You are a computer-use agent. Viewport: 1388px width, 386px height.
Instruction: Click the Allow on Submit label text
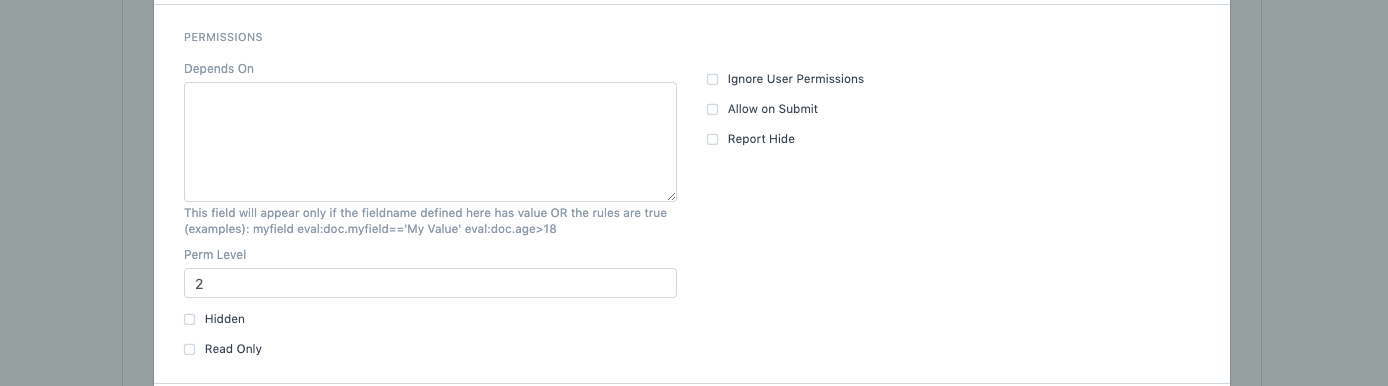coord(773,109)
